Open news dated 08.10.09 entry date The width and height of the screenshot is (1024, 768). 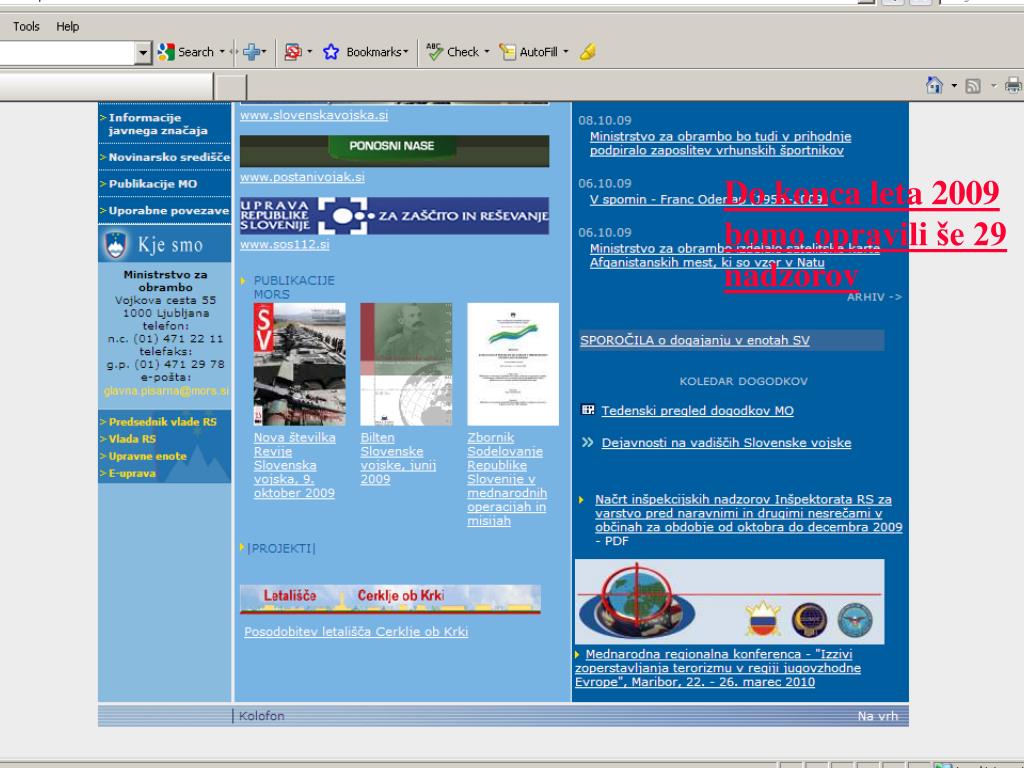pyautogui.click(x=605, y=121)
